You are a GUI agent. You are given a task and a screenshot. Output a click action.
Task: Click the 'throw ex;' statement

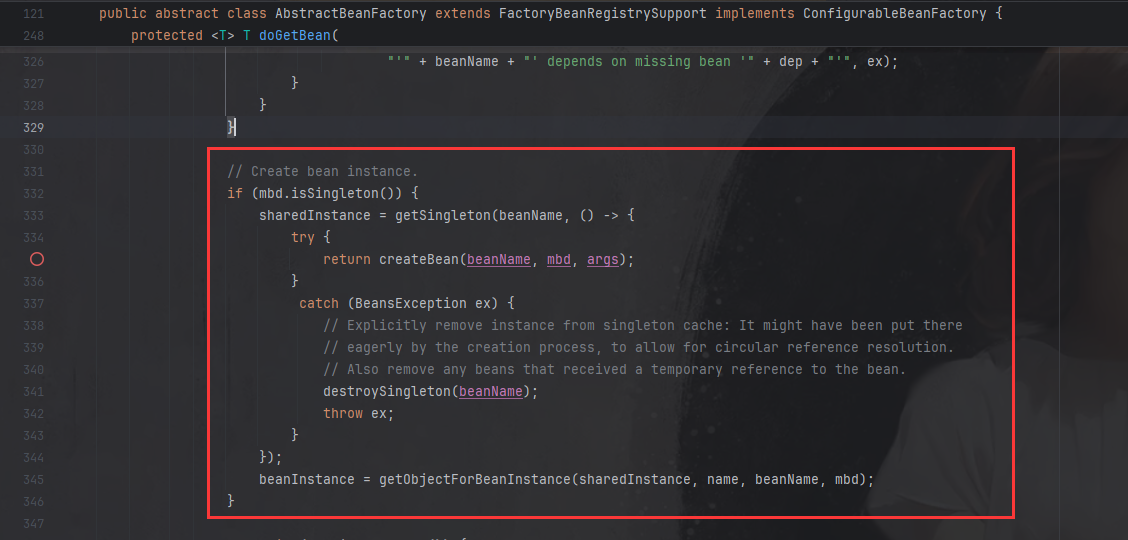(x=359, y=413)
